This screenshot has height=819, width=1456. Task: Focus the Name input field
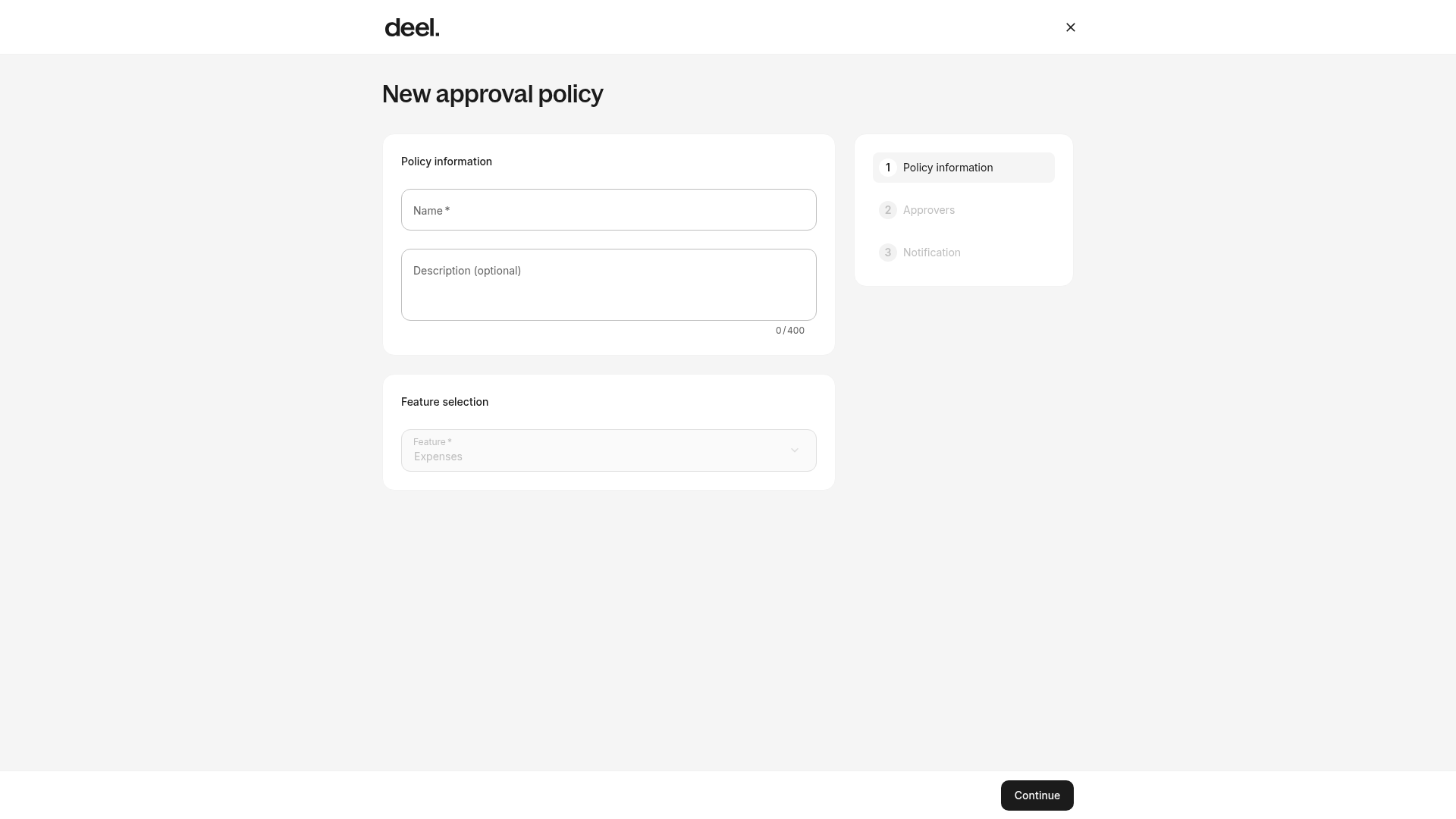click(608, 210)
